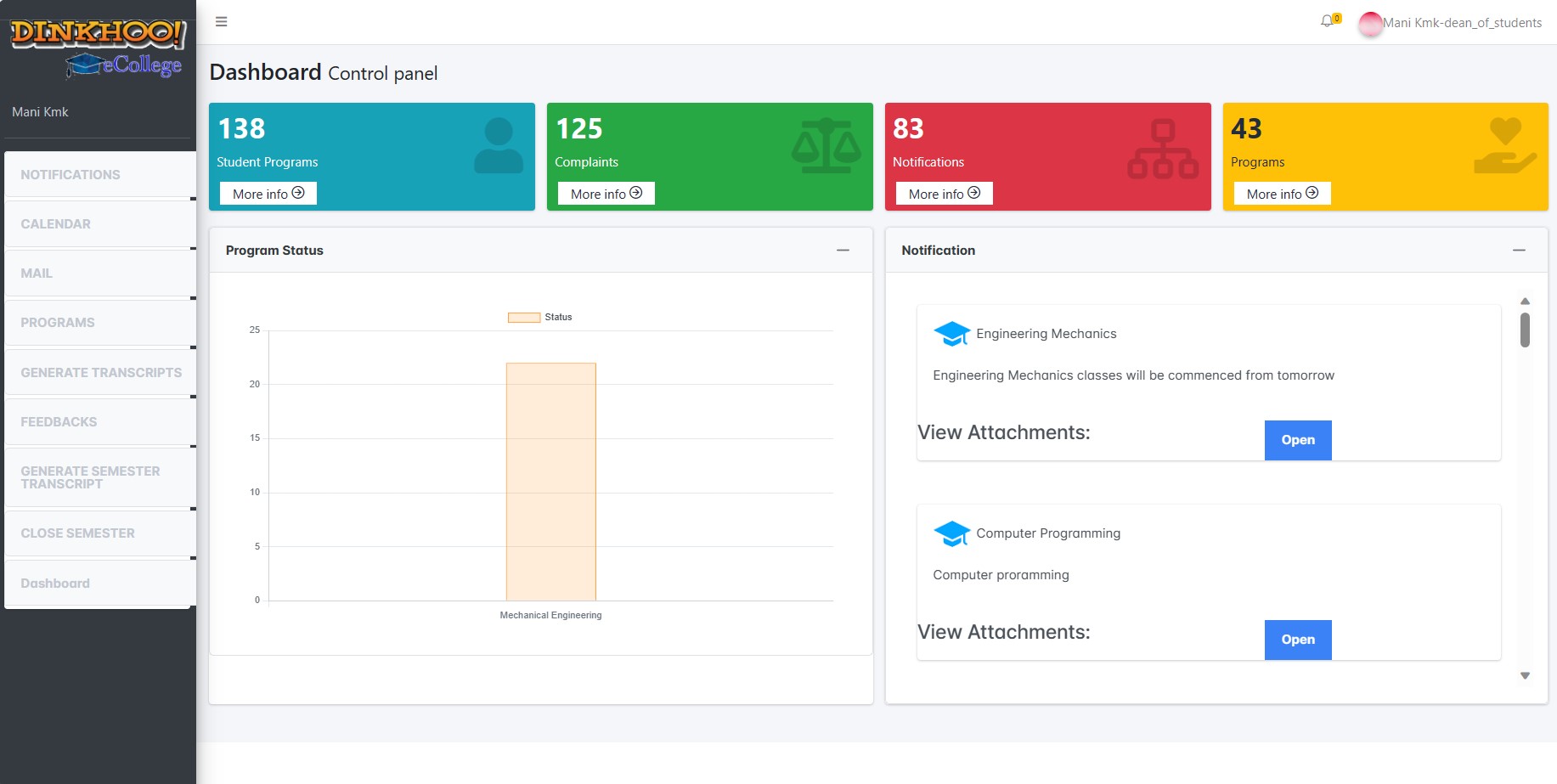
Task: Click the Mani Kmk name in the sidebar
Action: click(x=40, y=112)
